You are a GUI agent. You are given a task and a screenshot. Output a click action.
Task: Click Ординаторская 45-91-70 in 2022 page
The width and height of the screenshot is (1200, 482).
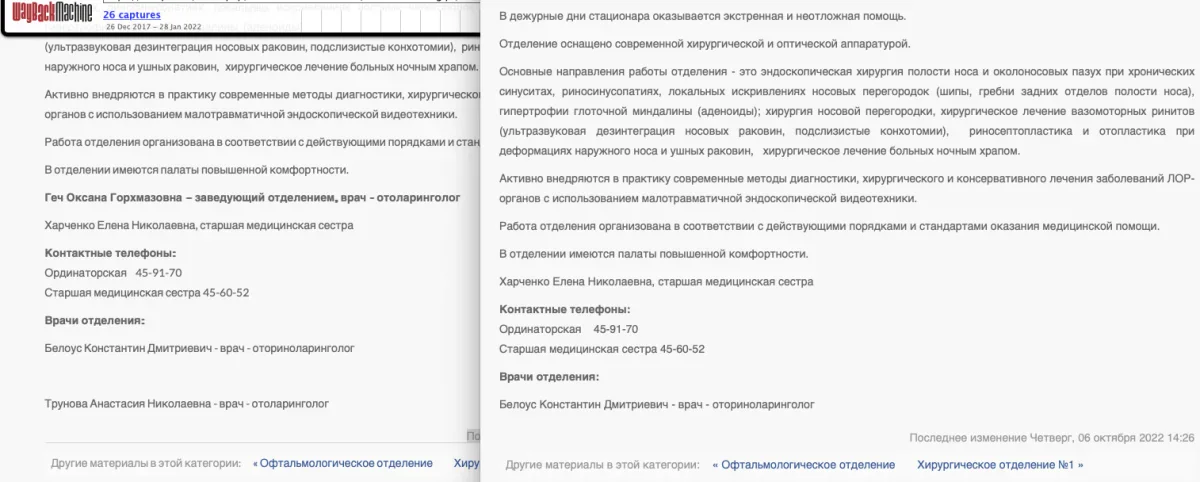click(x=569, y=329)
